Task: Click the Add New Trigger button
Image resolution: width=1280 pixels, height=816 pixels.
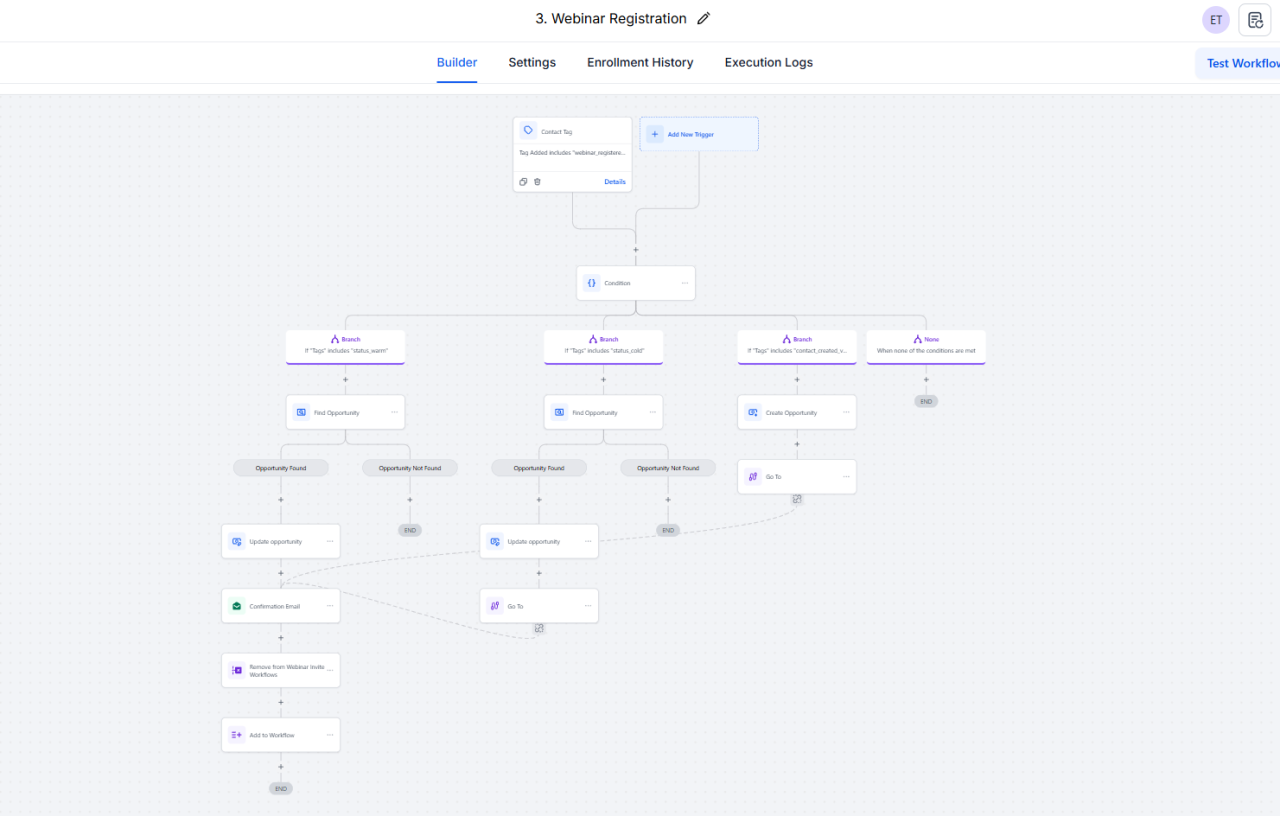Action: [699, 134]
